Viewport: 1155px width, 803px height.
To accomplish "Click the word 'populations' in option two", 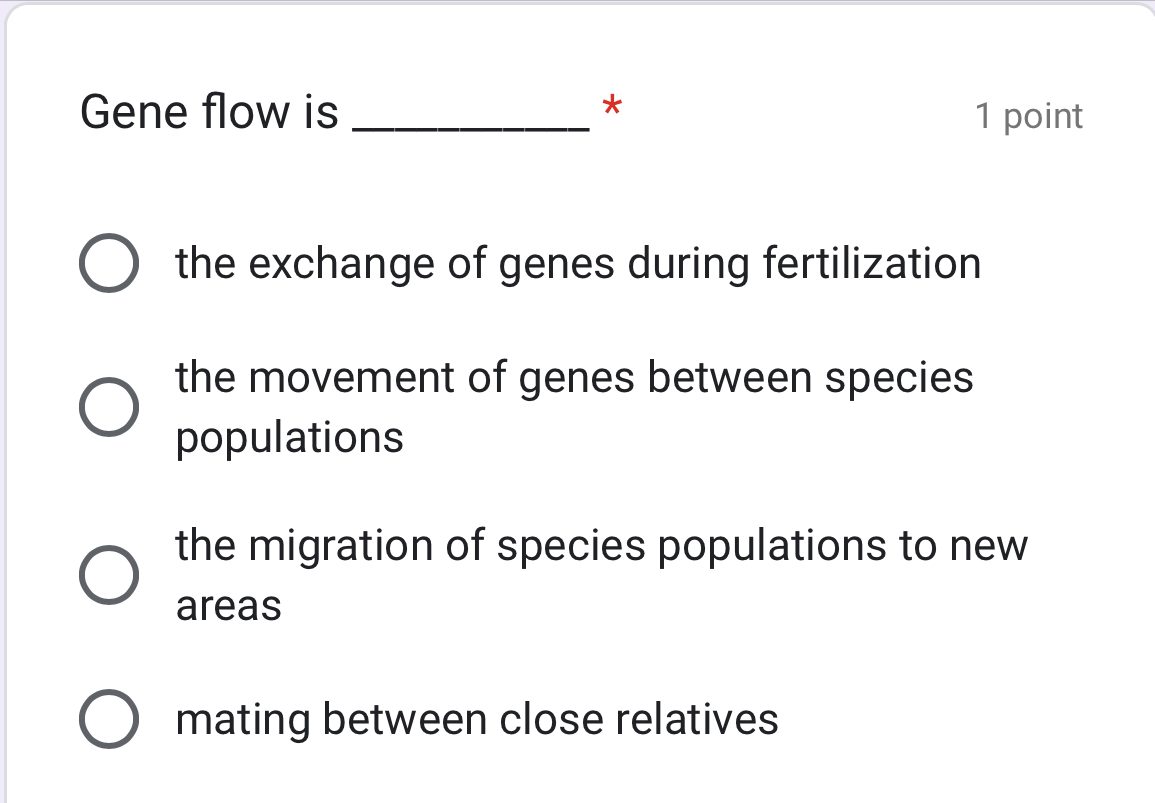I will pyautogui.click(x=289, y=437).
